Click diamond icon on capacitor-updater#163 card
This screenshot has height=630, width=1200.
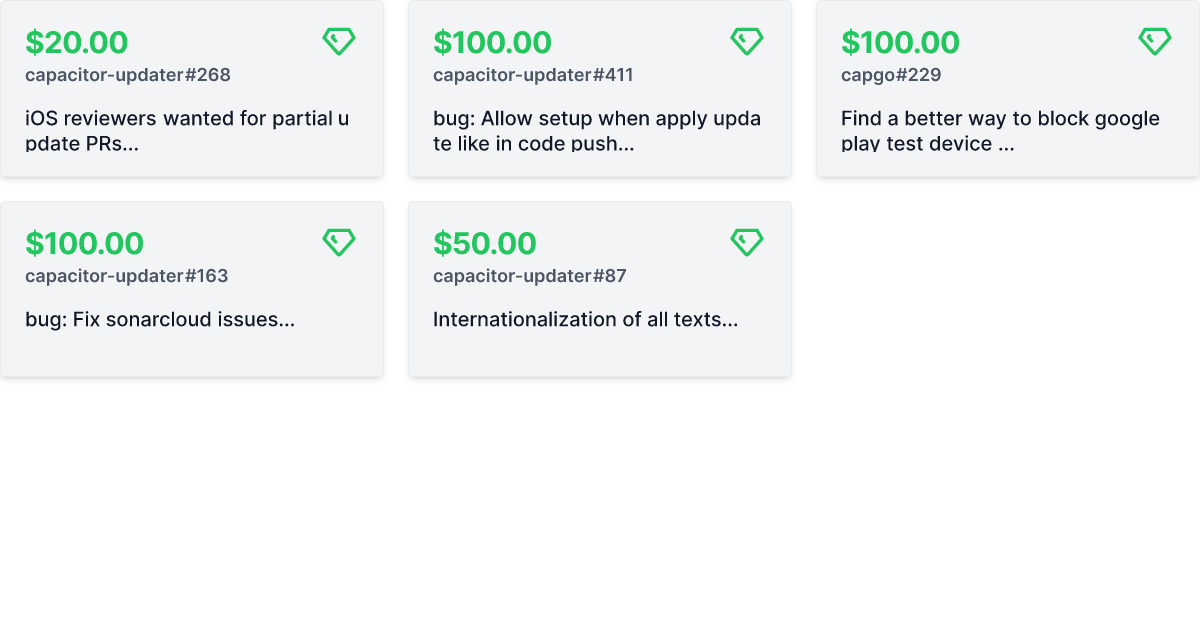pos(339,242)
